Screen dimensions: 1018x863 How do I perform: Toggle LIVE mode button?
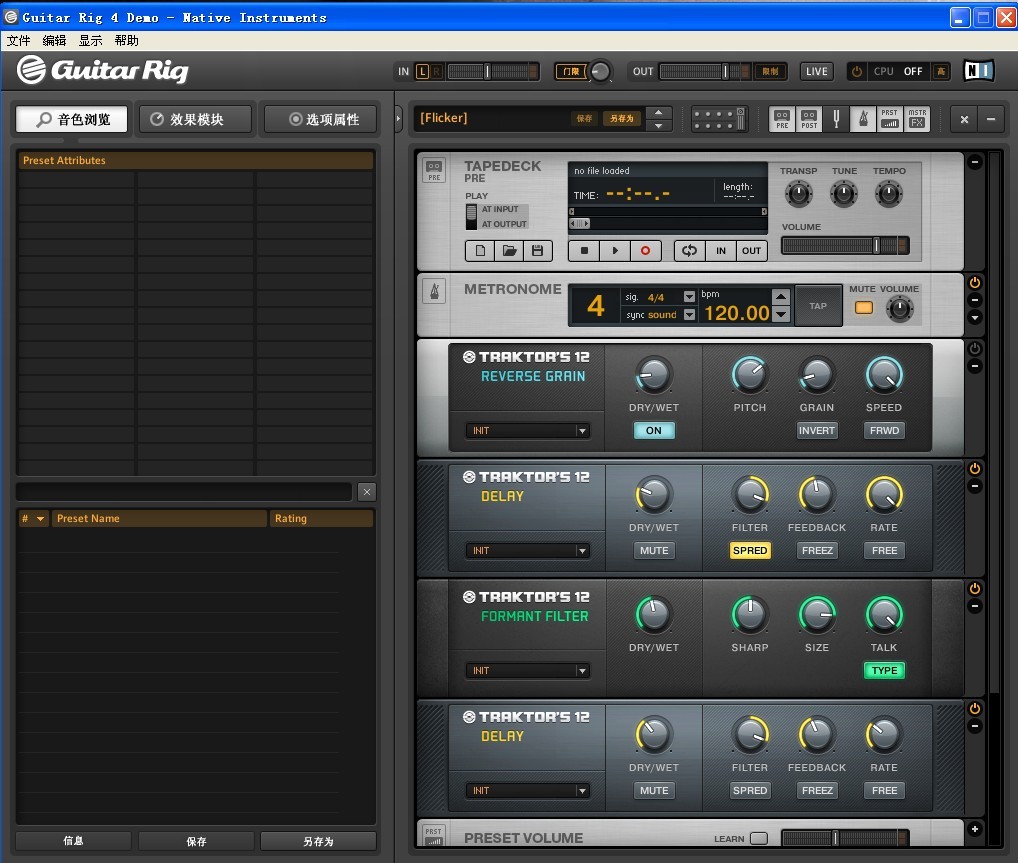(x=817, y=71)
